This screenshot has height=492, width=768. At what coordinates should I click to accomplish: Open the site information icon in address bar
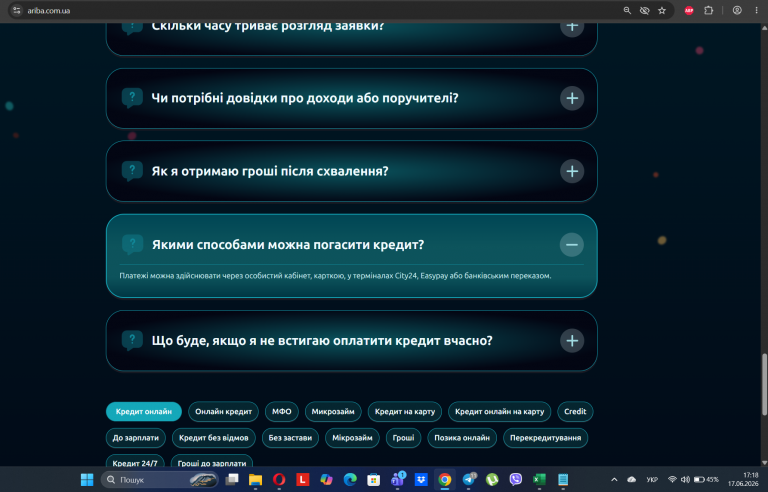[16, 10]
